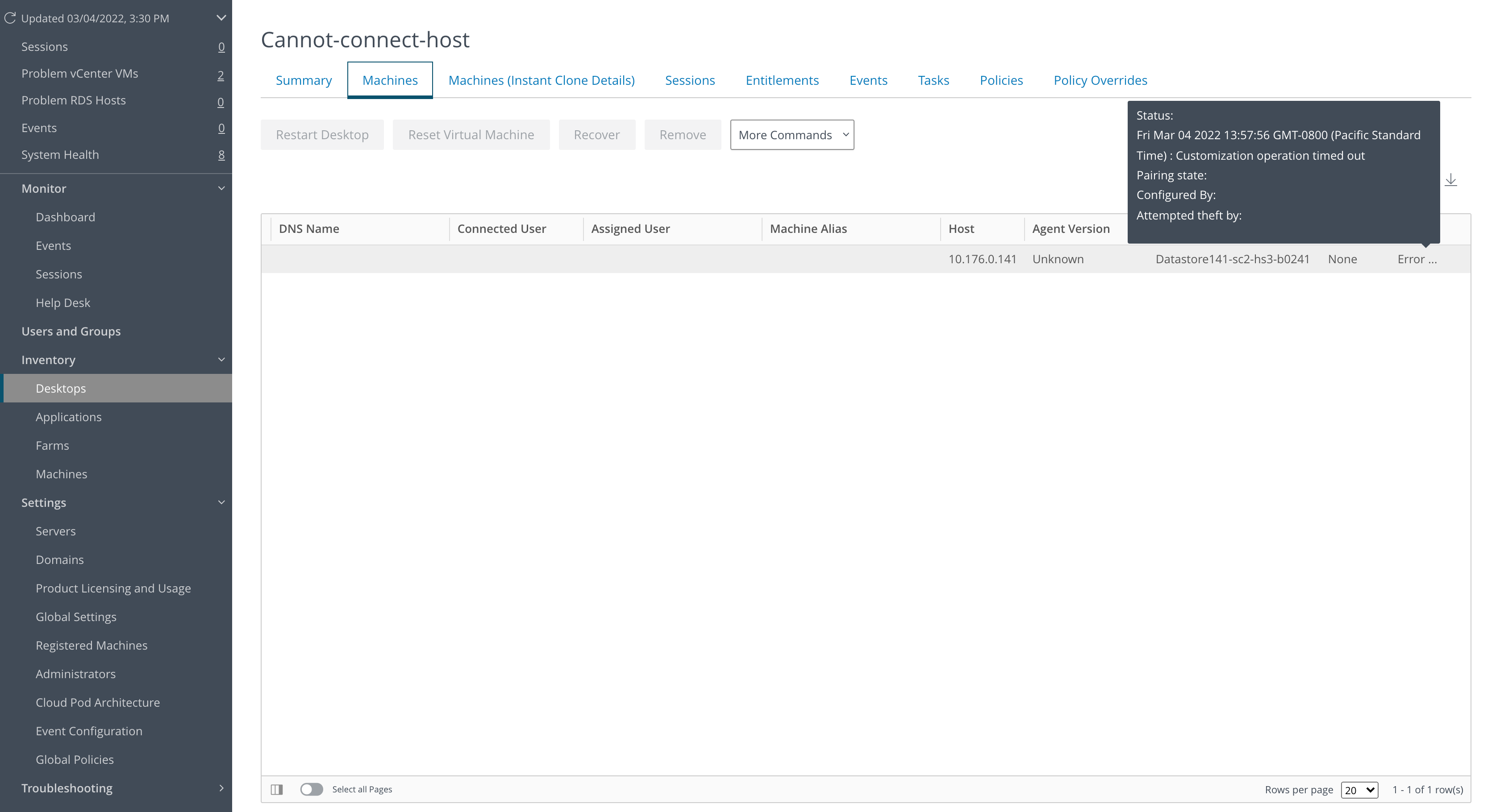
Task: Open Registered Machines under Settings
Action: pos(92,645)
